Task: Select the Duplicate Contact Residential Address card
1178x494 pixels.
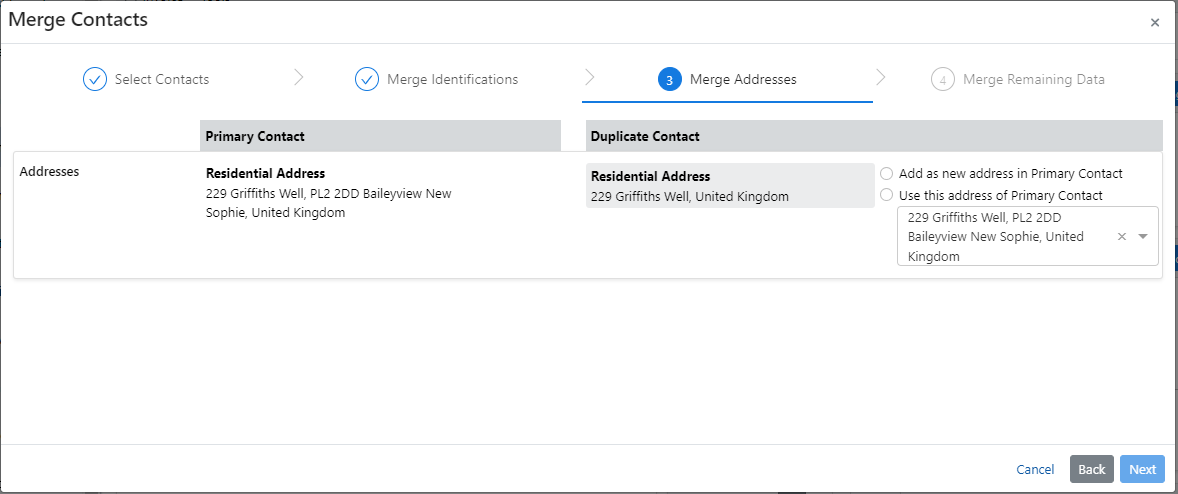Action: pos(730,186)
